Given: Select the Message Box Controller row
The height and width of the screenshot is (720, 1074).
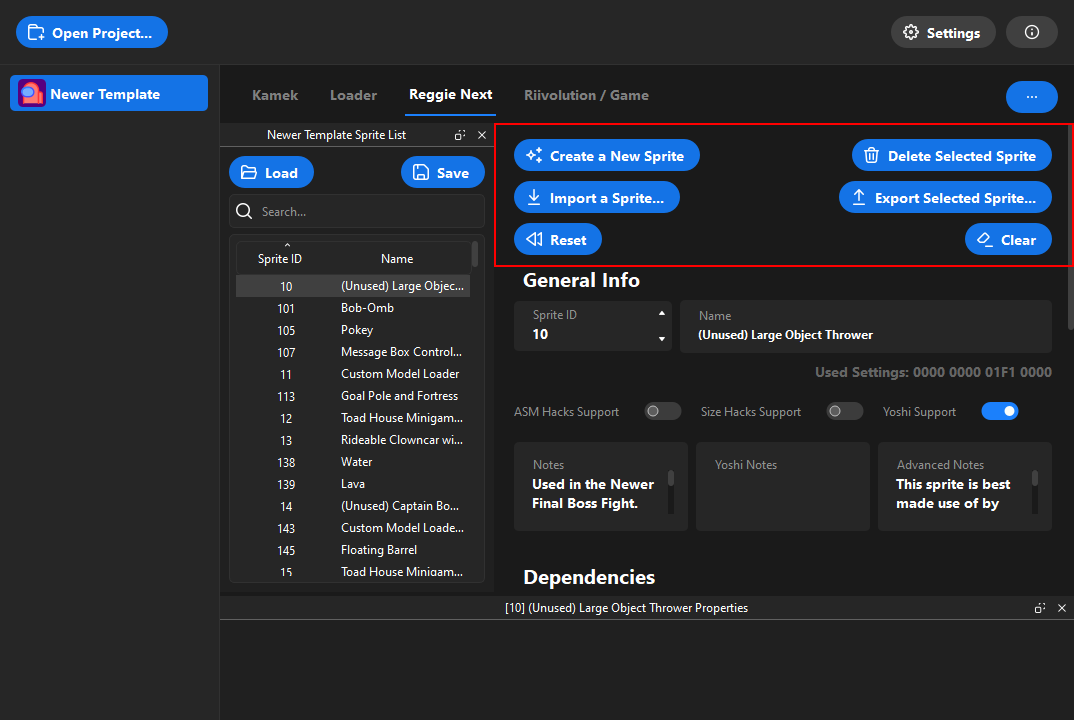Looking at the screenshot, I should 353,352.
